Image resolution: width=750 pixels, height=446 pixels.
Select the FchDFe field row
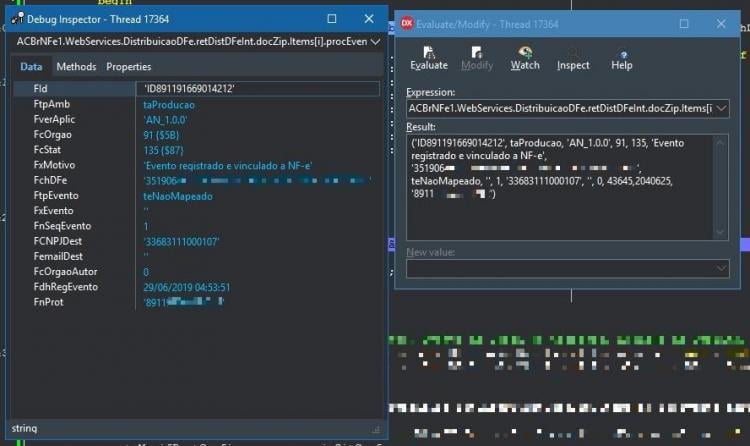coord(197,180)
